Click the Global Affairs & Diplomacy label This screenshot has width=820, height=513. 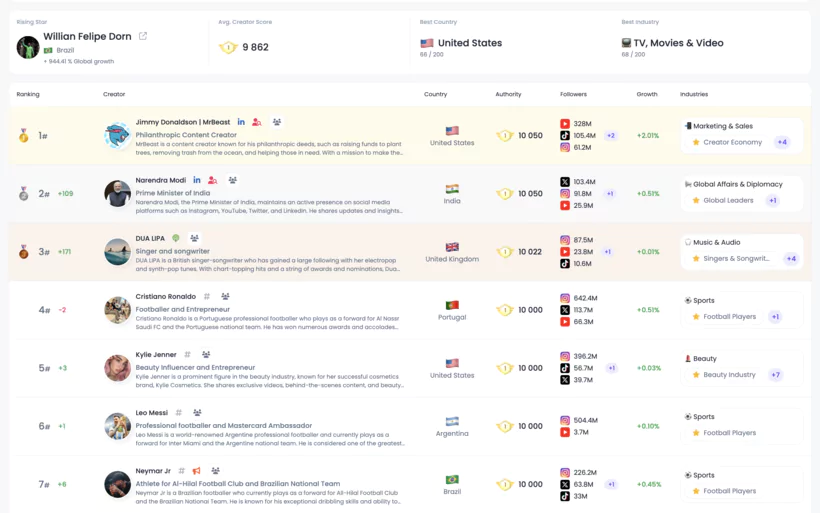[737, 184]
